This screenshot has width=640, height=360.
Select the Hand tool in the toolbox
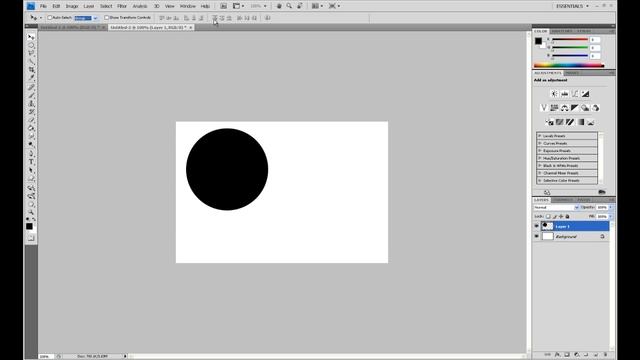coord(31,204)
